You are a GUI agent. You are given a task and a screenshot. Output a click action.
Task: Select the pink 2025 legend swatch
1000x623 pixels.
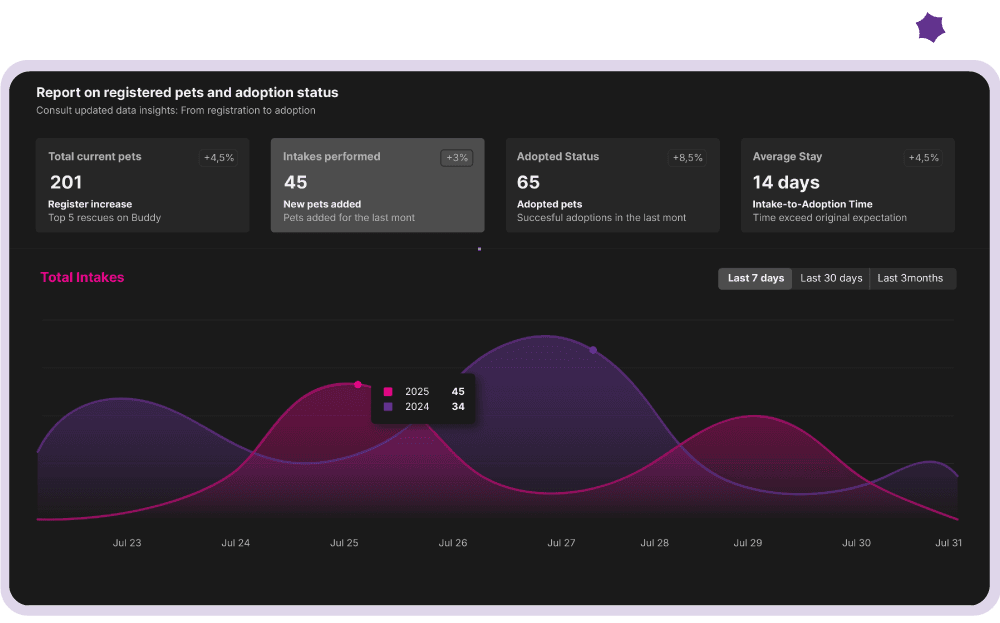point(388,391)
